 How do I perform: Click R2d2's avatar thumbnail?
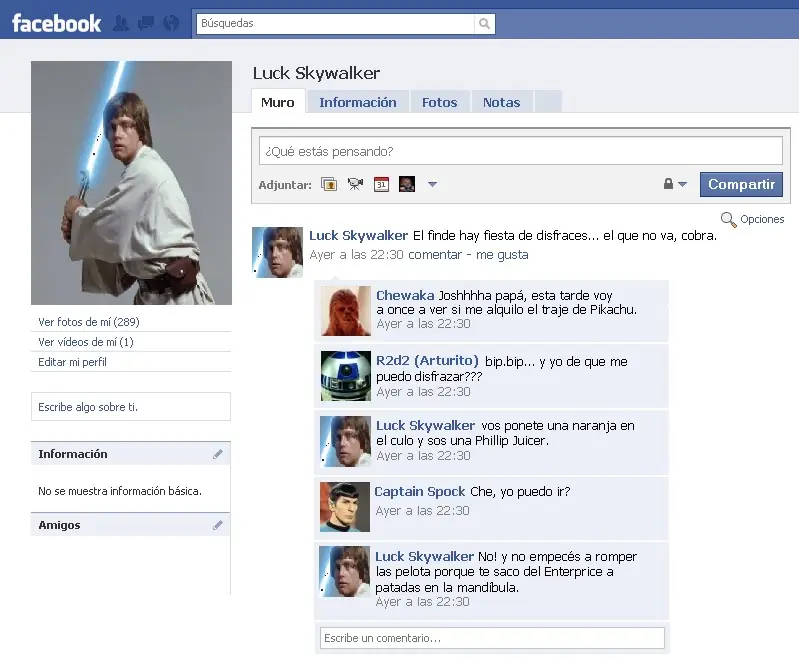click(x=345, y=376)
